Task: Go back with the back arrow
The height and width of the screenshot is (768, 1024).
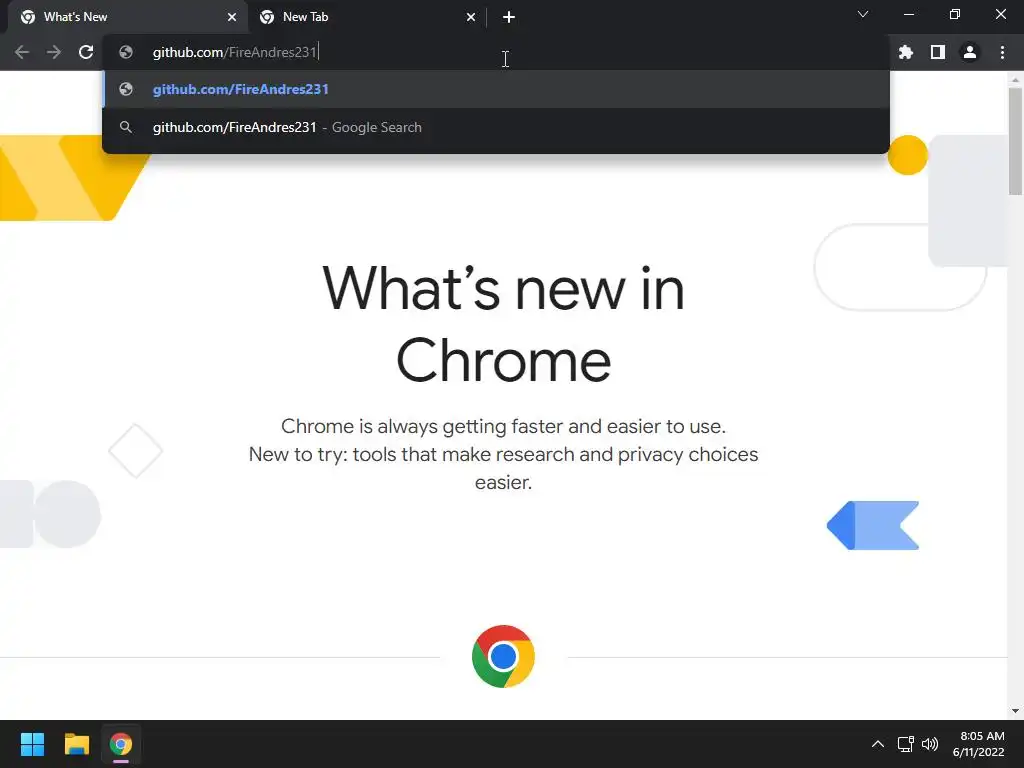Action: click(x=22, y=52)
